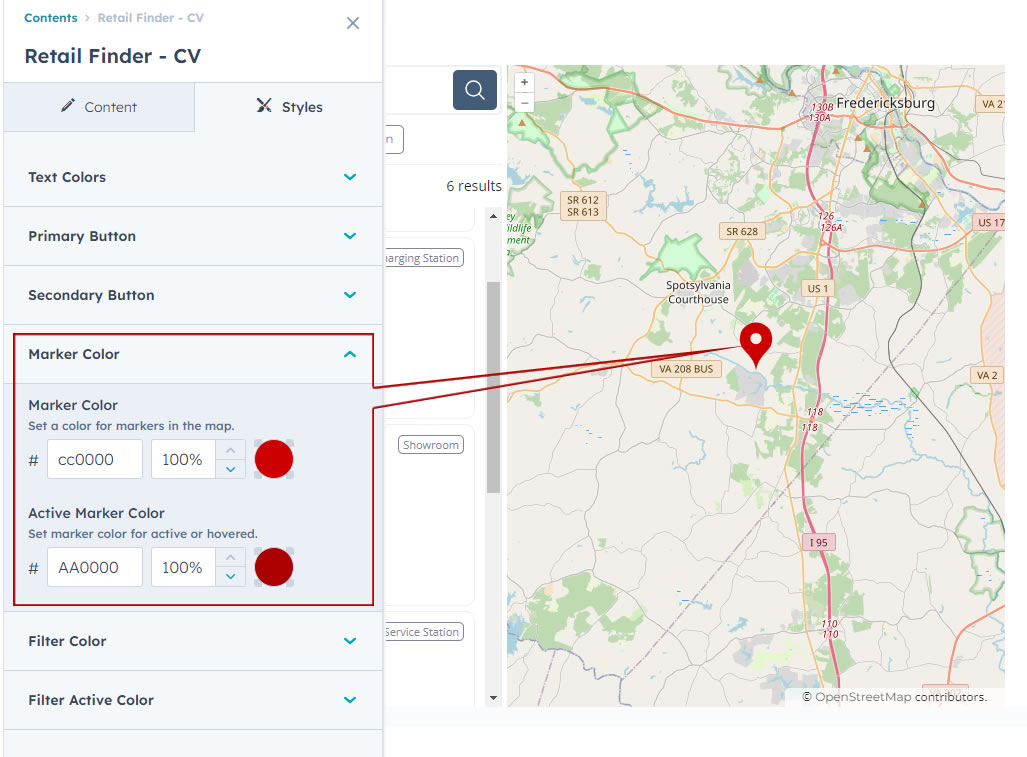Switch to the Content tab

[99, 107]
